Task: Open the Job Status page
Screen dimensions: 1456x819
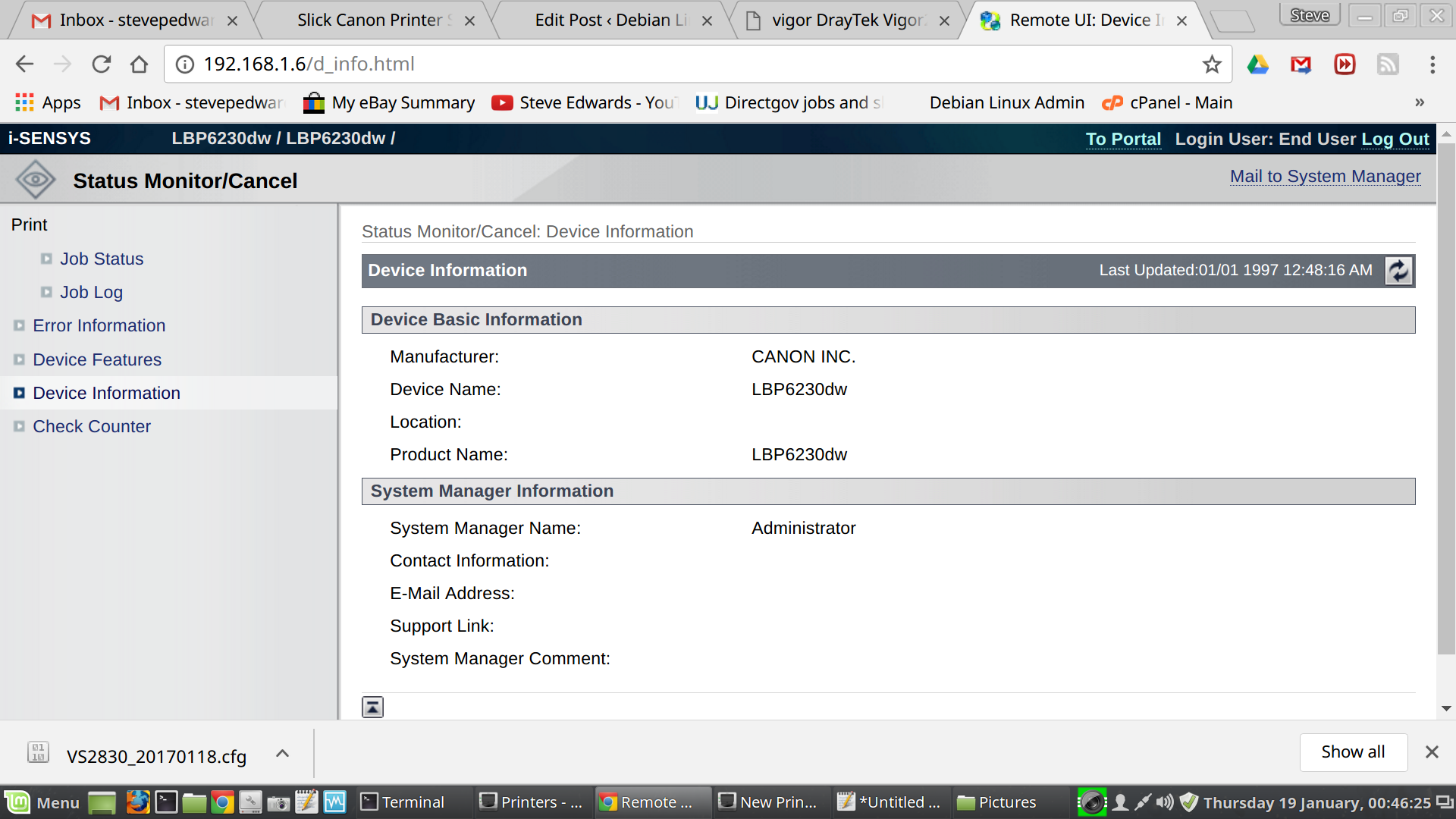Action: (x=102, y=259)
